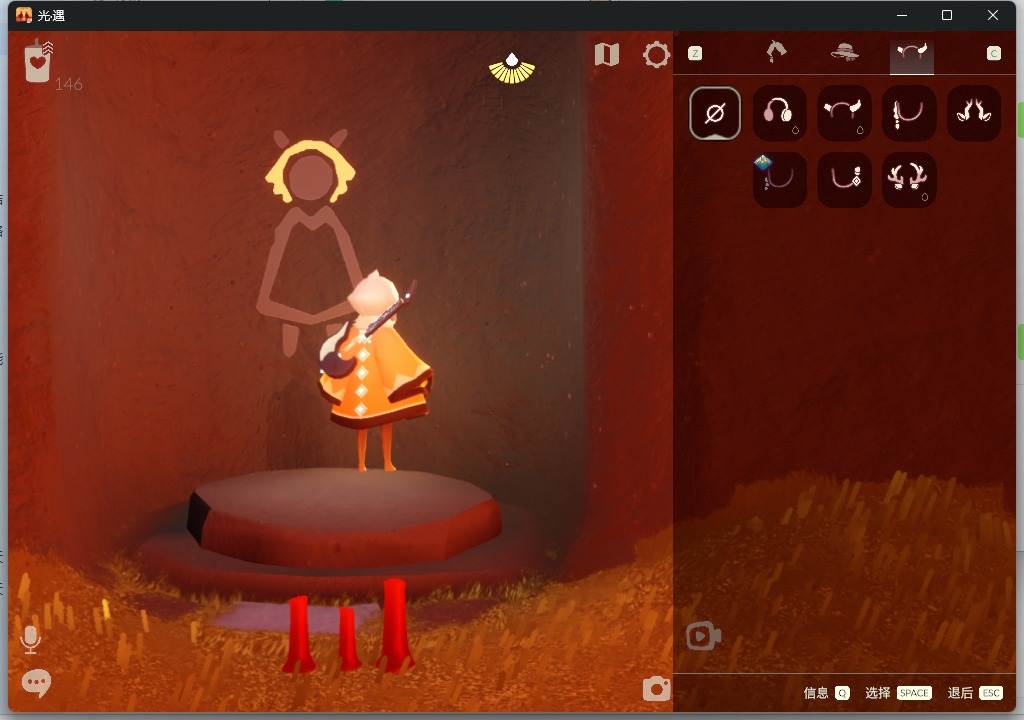Equip the horned headband with candle cost

tap(843, 113)
